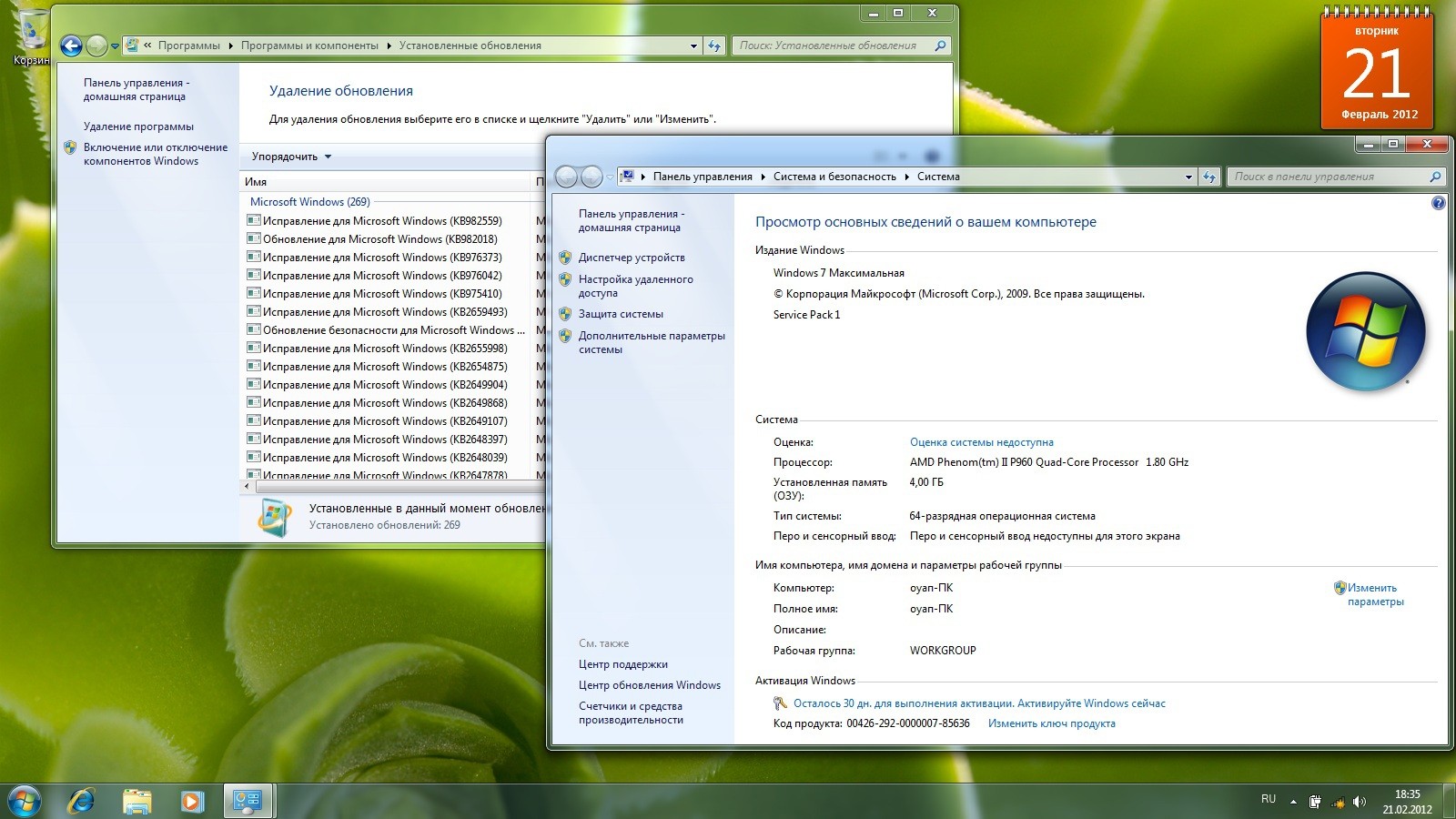
Task: Open Диспетчер устройств link
Action: (632, 258)
